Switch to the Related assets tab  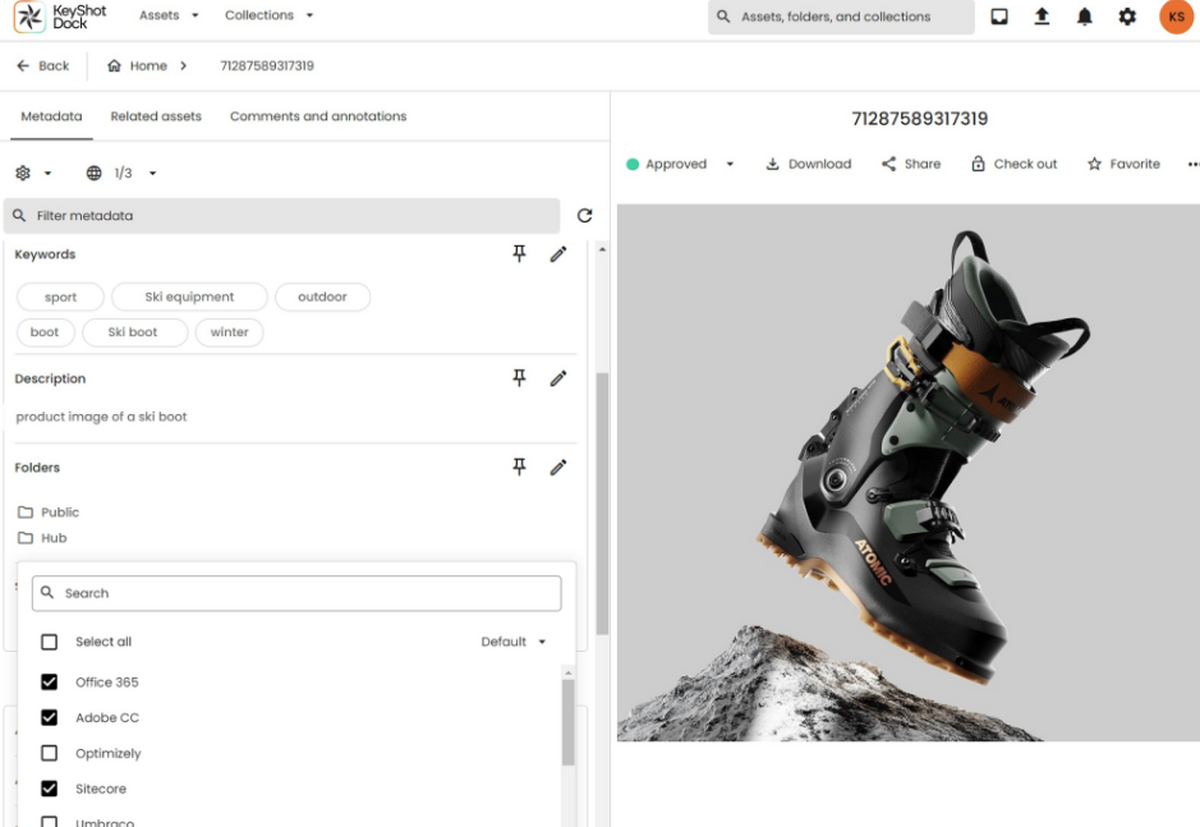156,116
